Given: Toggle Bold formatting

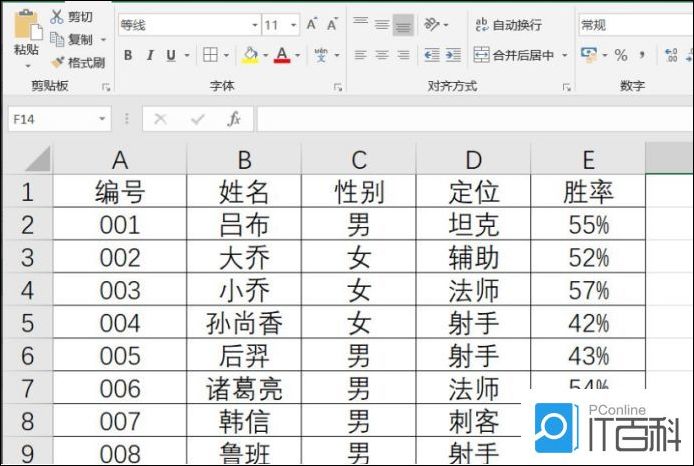Looking at the screenshot, I should [128, 55].
